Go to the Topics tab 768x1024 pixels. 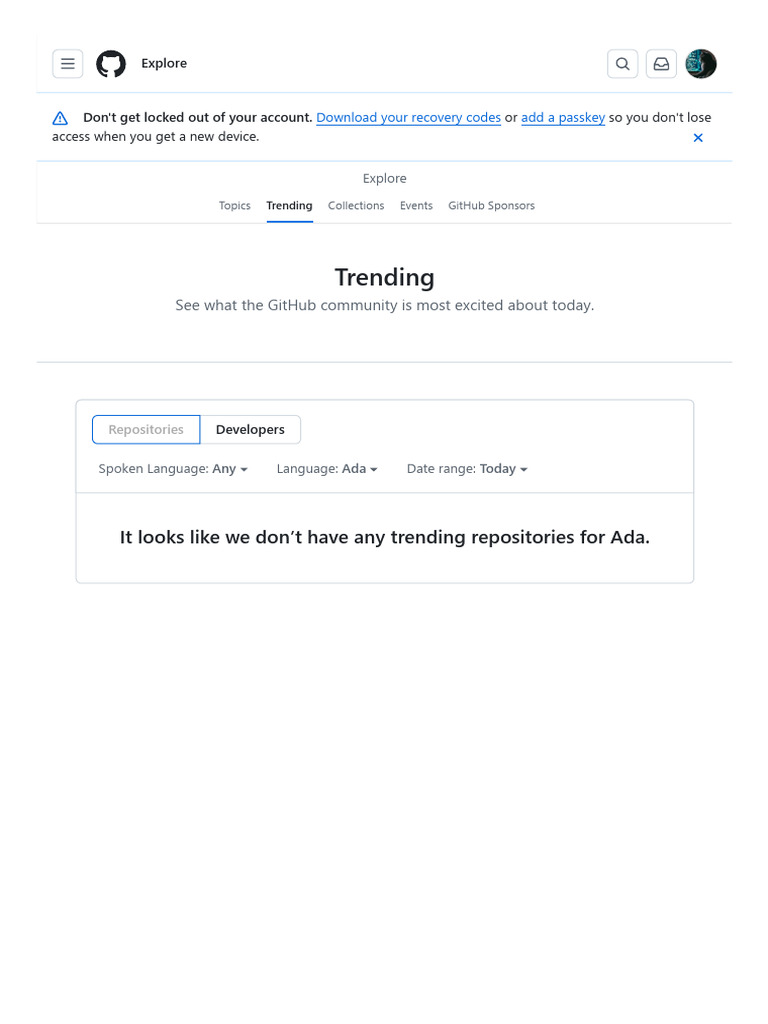[234, 206]
